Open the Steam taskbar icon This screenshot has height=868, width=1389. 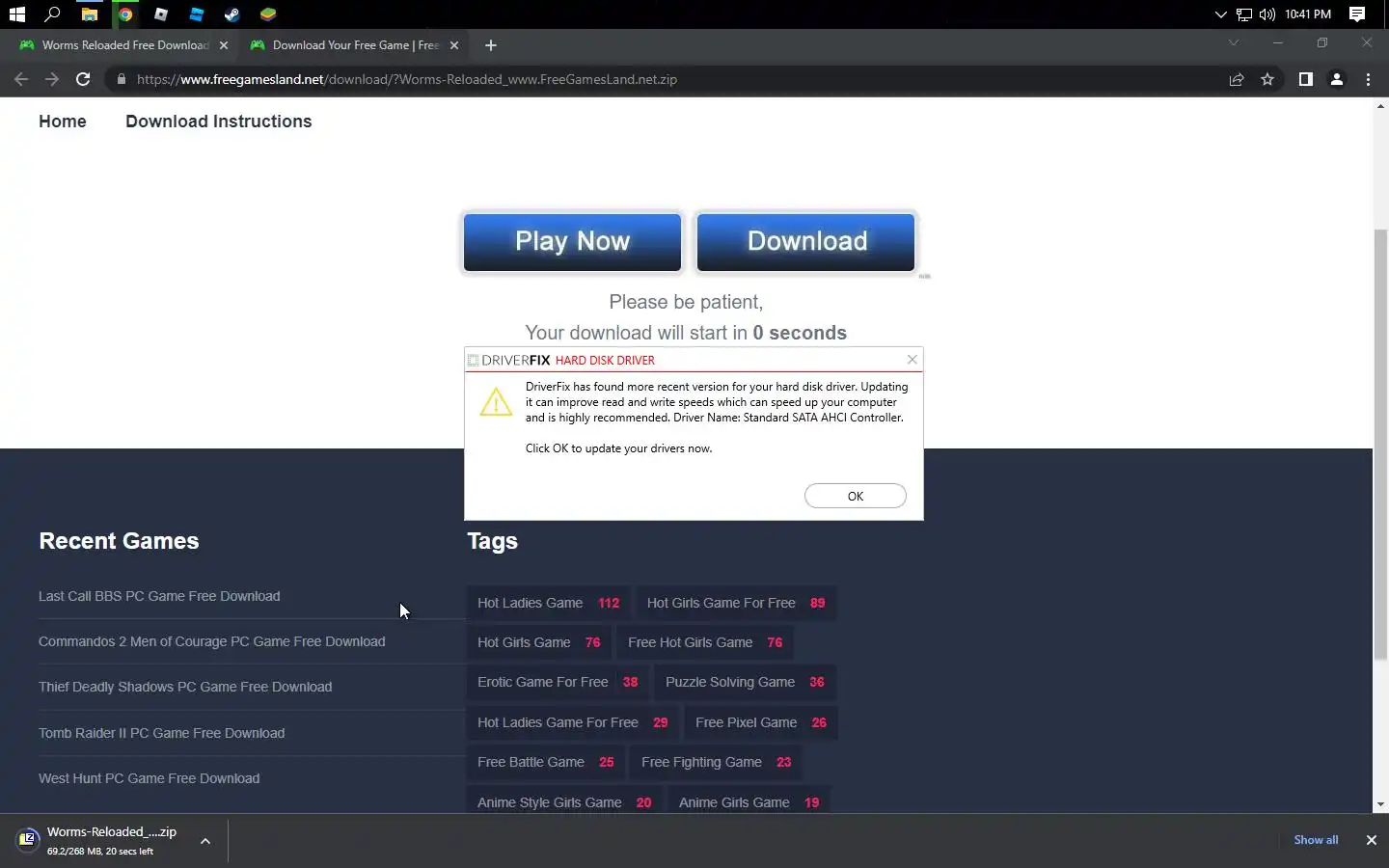click(x=231, y=14)
